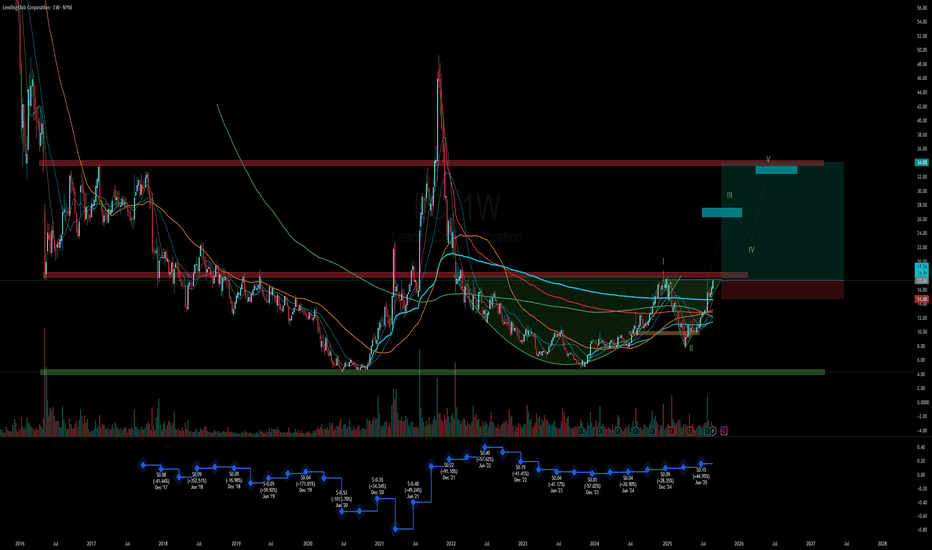Click the -0.60 label on the EPS pane scale
This screenshot has height=550, width=932.
click(x=921, y=516)
